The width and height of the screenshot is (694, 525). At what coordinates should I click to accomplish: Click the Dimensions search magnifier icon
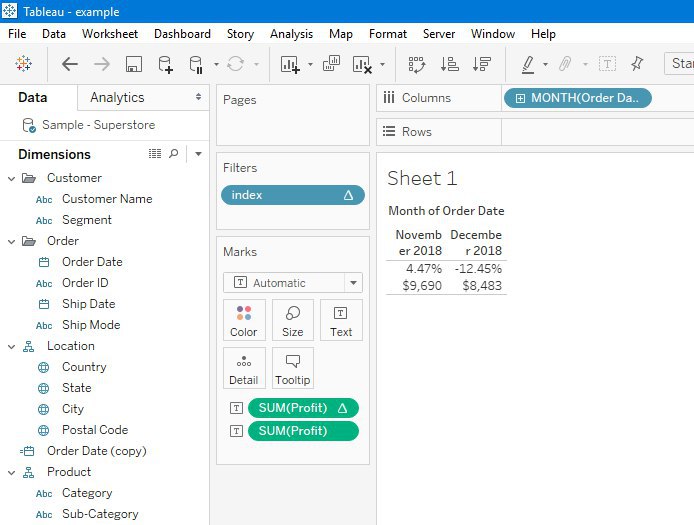[x=174, y=154]
